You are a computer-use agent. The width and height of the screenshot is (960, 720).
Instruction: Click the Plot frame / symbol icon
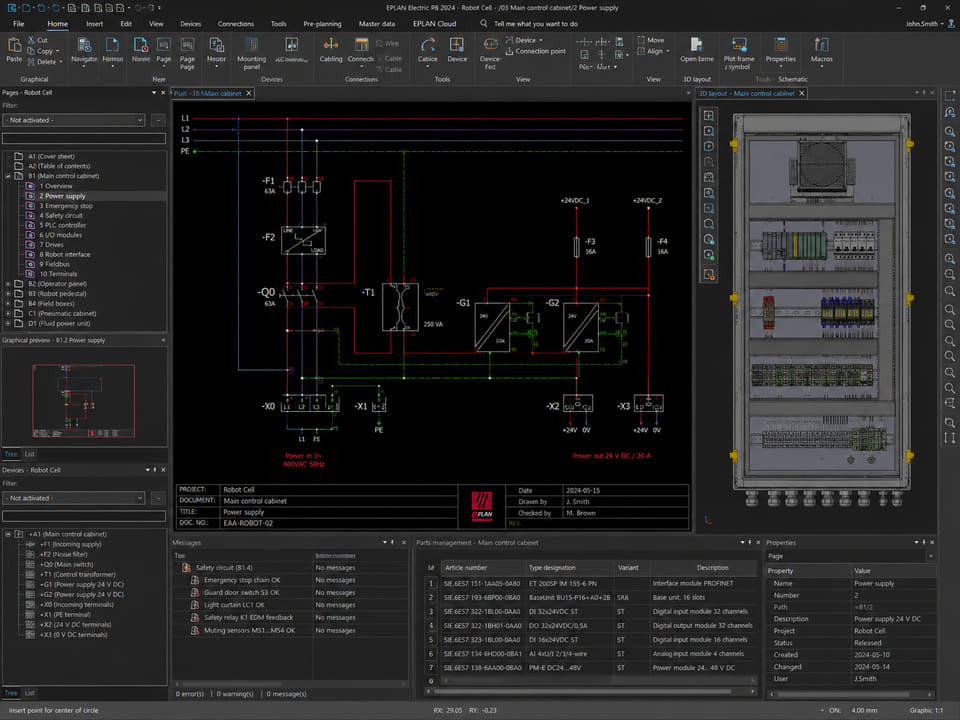(739, 45)
